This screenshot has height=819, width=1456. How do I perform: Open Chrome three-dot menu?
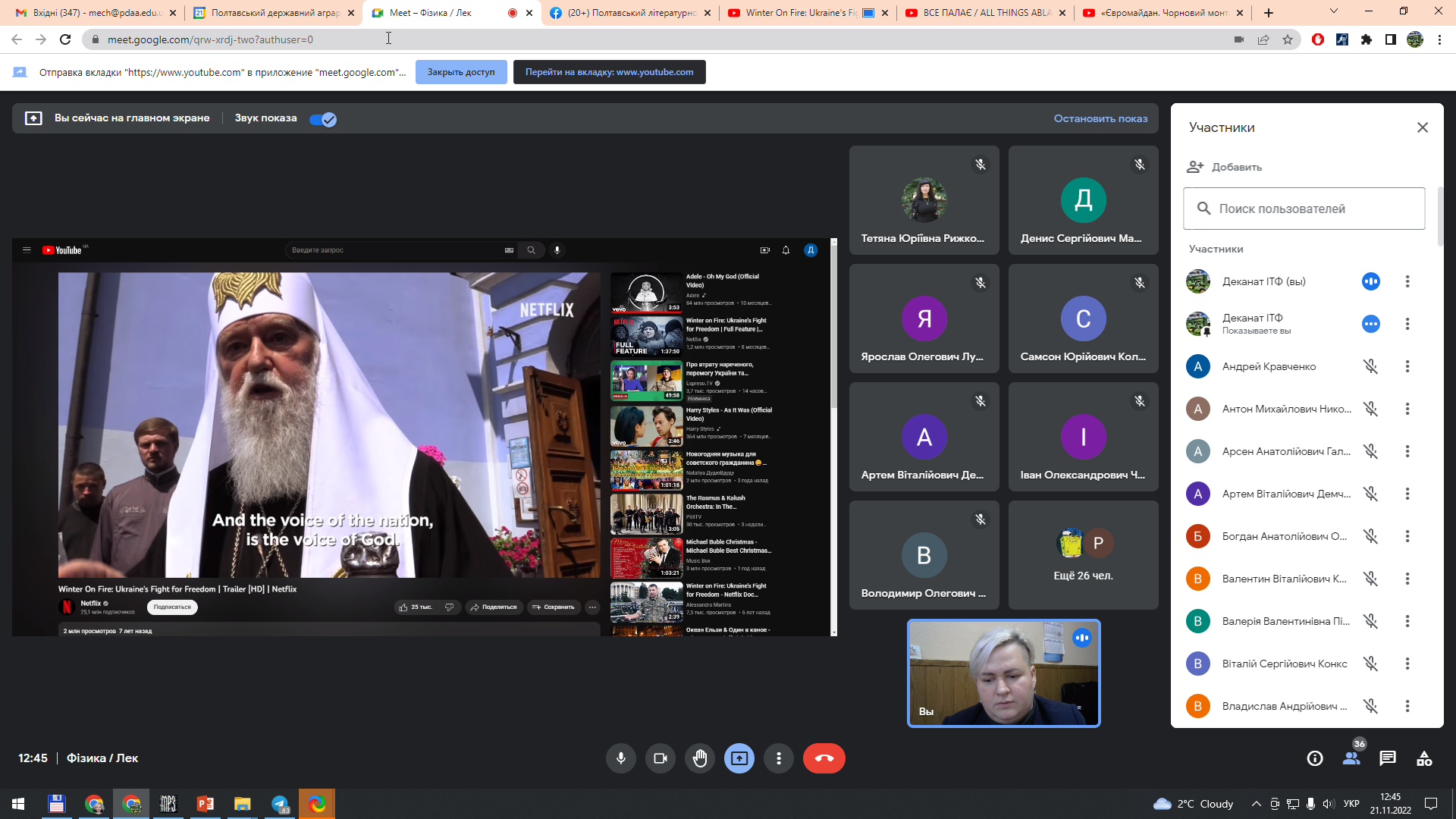click(1439, 39)
